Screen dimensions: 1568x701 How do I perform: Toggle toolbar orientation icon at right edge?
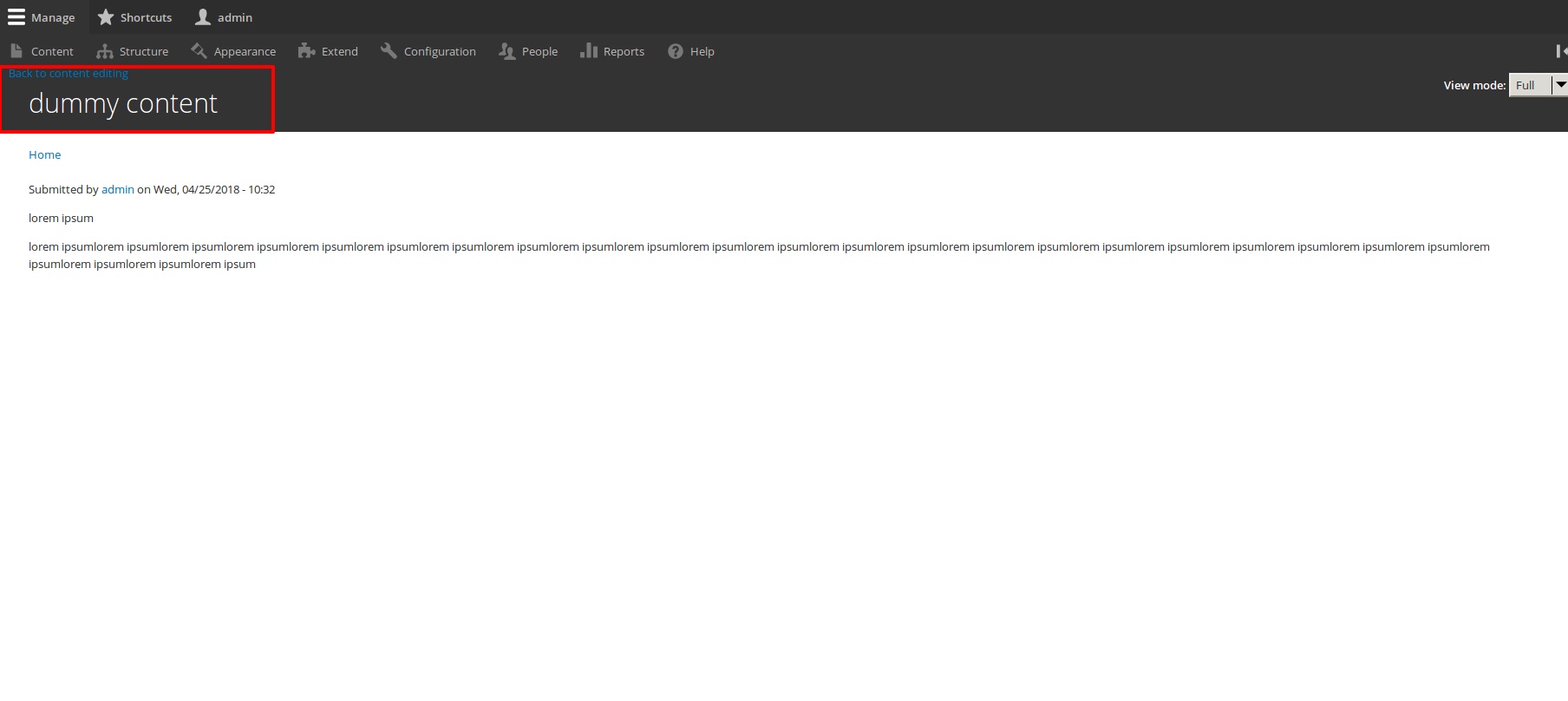1561,51
